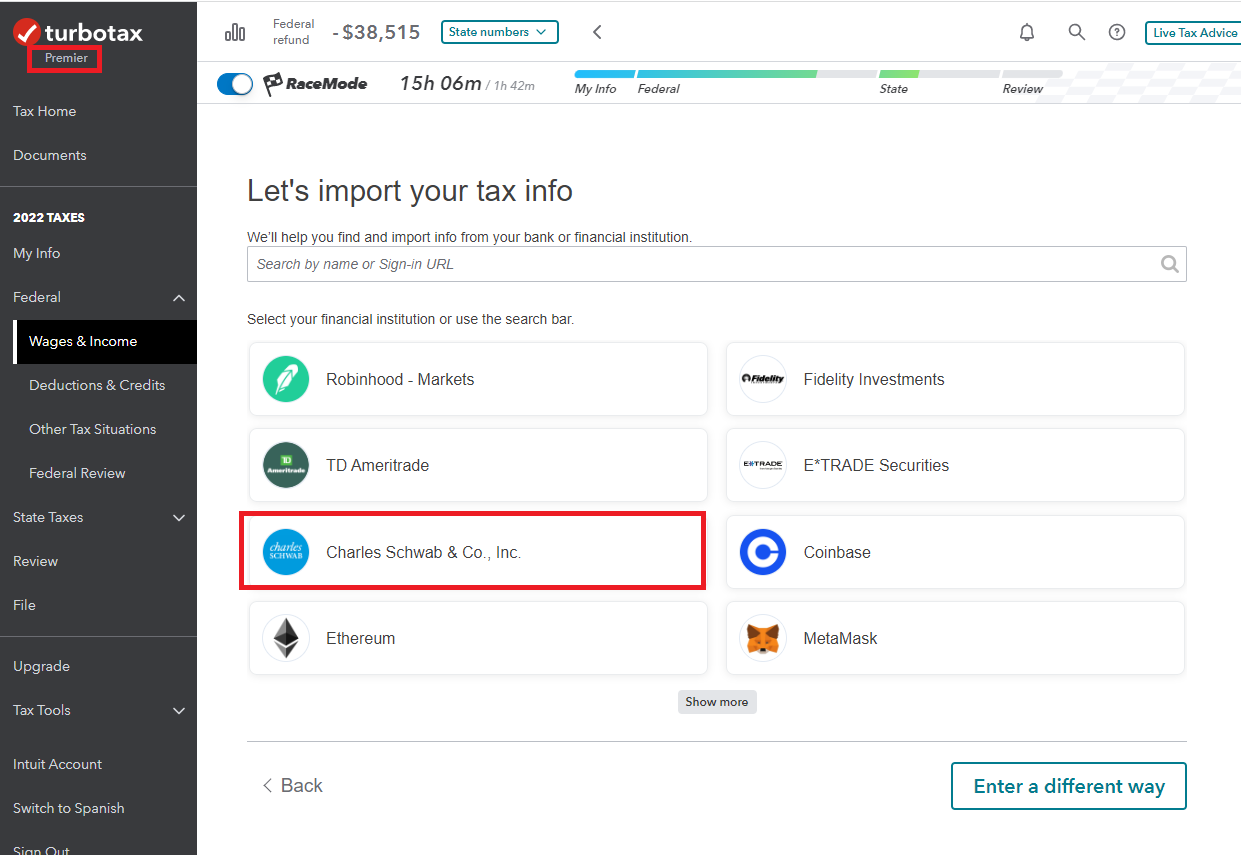This screenshot has width=1241, height=855.
Task: Select Coinbase
Action: click(955, 552)
